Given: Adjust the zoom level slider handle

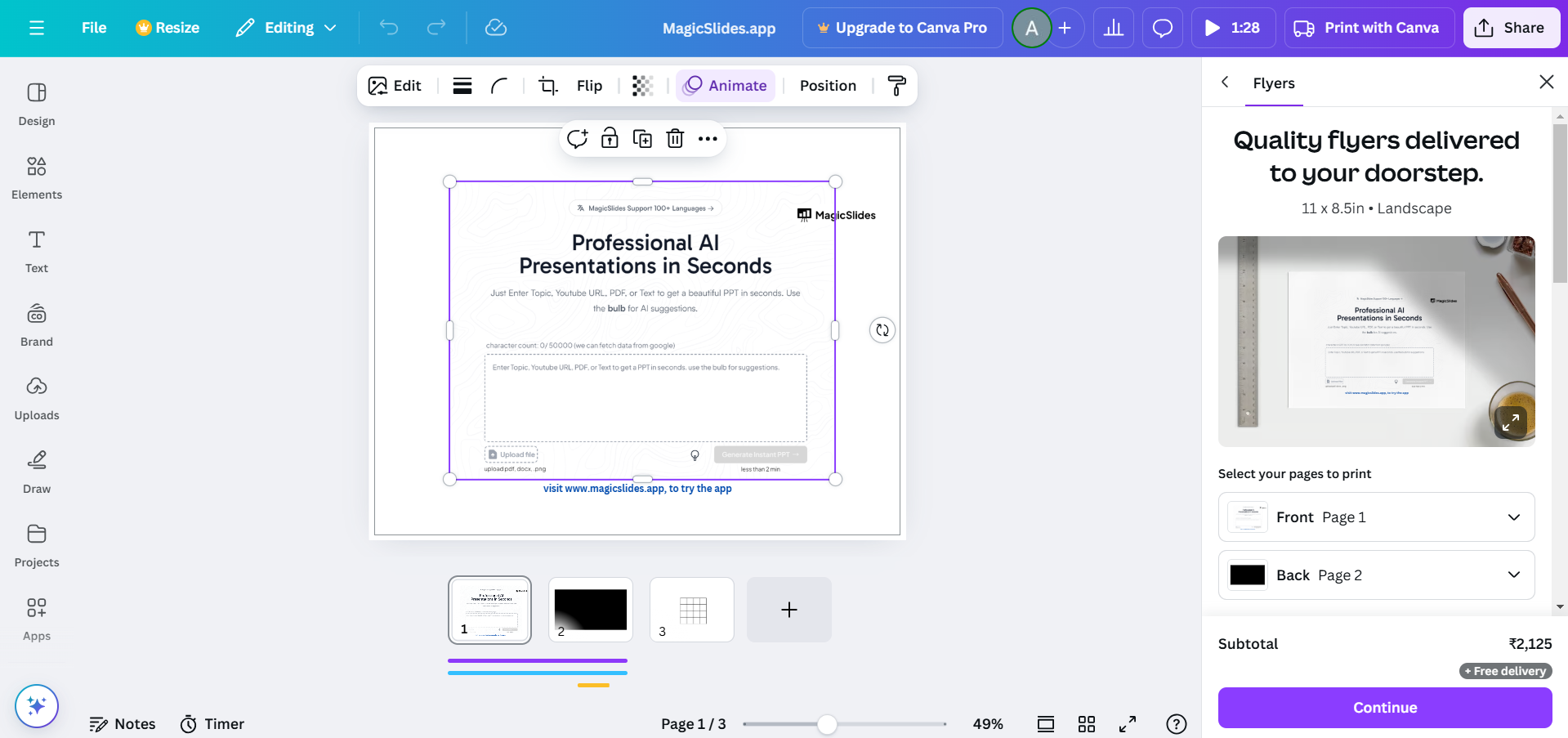Looking at the screenshot, I should [827, 724].
